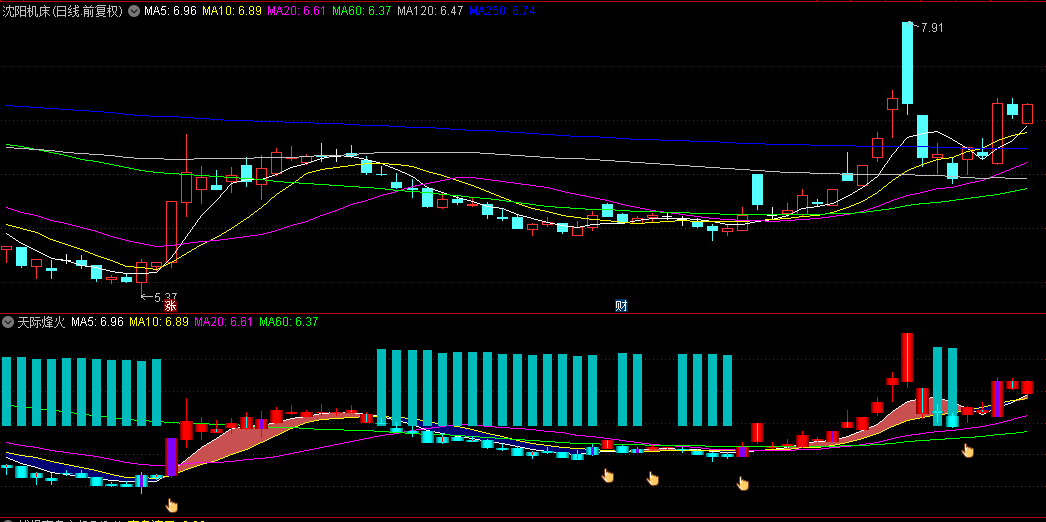
Task: Click the tall cyan candlestick peaking at 7.91
Action: [x=907, y=63]
